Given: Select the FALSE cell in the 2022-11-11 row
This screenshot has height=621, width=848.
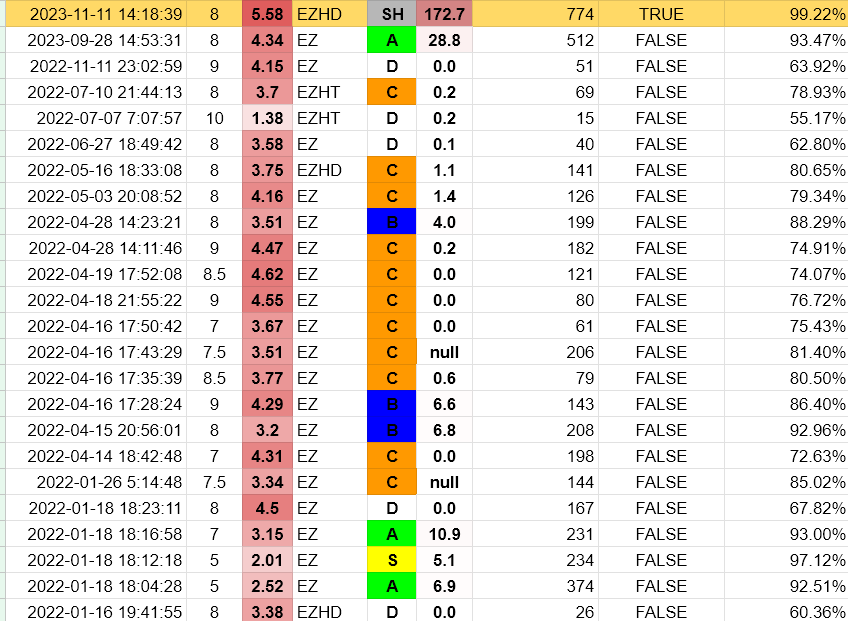Looking at the screenshot, I should click(x=660, y=66).
